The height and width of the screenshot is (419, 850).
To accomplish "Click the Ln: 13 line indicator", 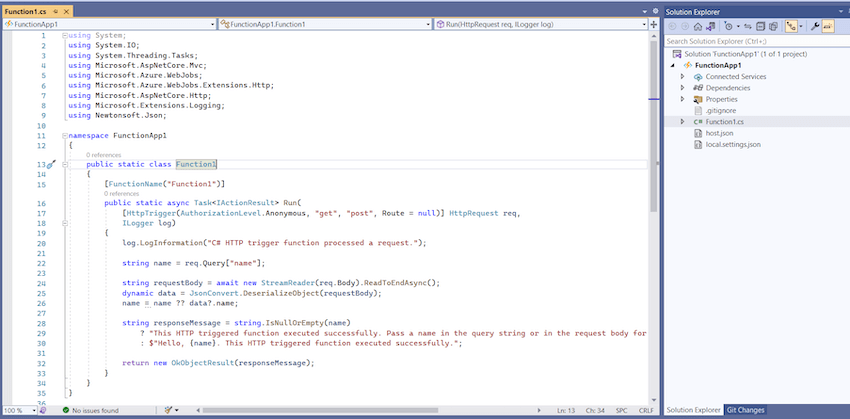I will (x=566, y=410).
